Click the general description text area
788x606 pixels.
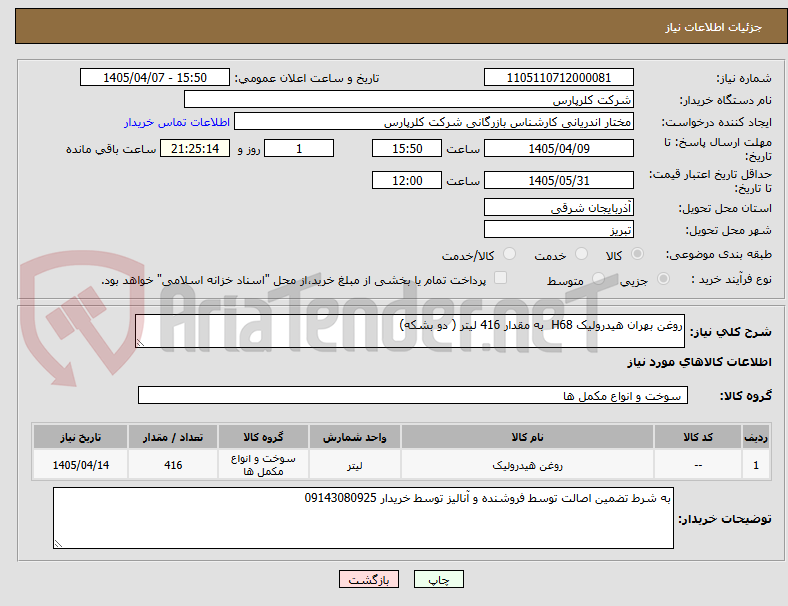point(410,331)
